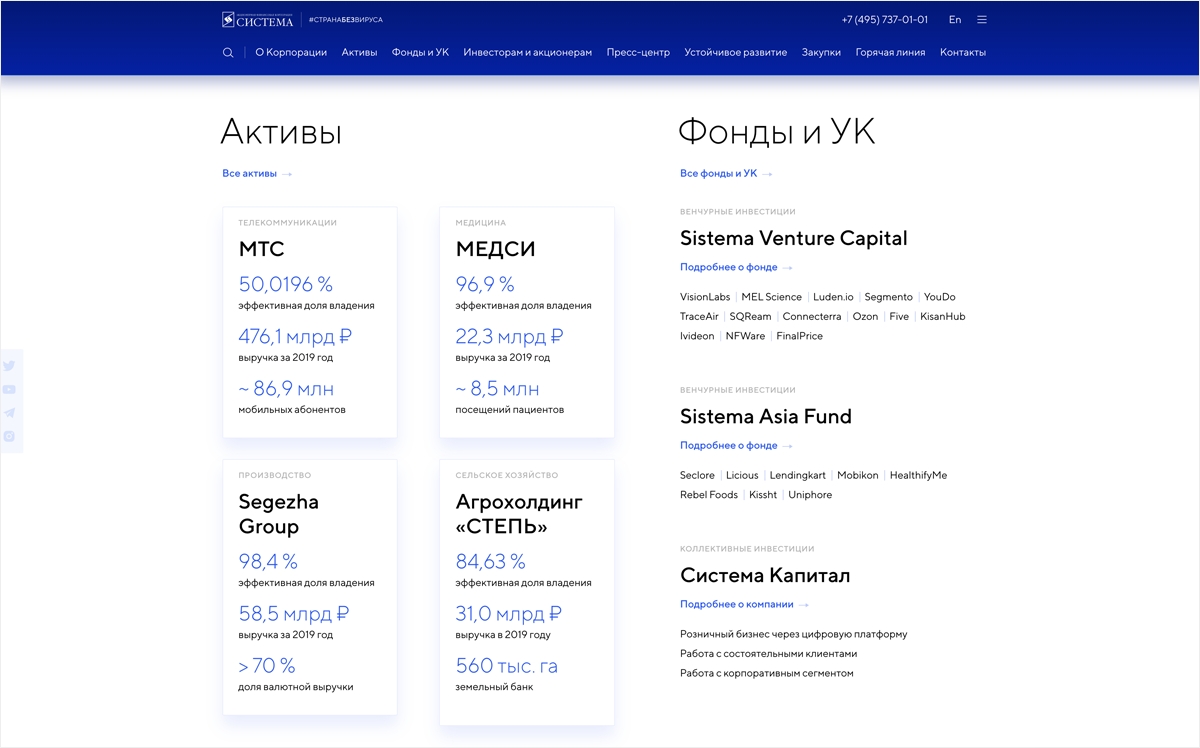
Task: Select Uniphore in the Asia Fund list
Action: coord(810,496)
